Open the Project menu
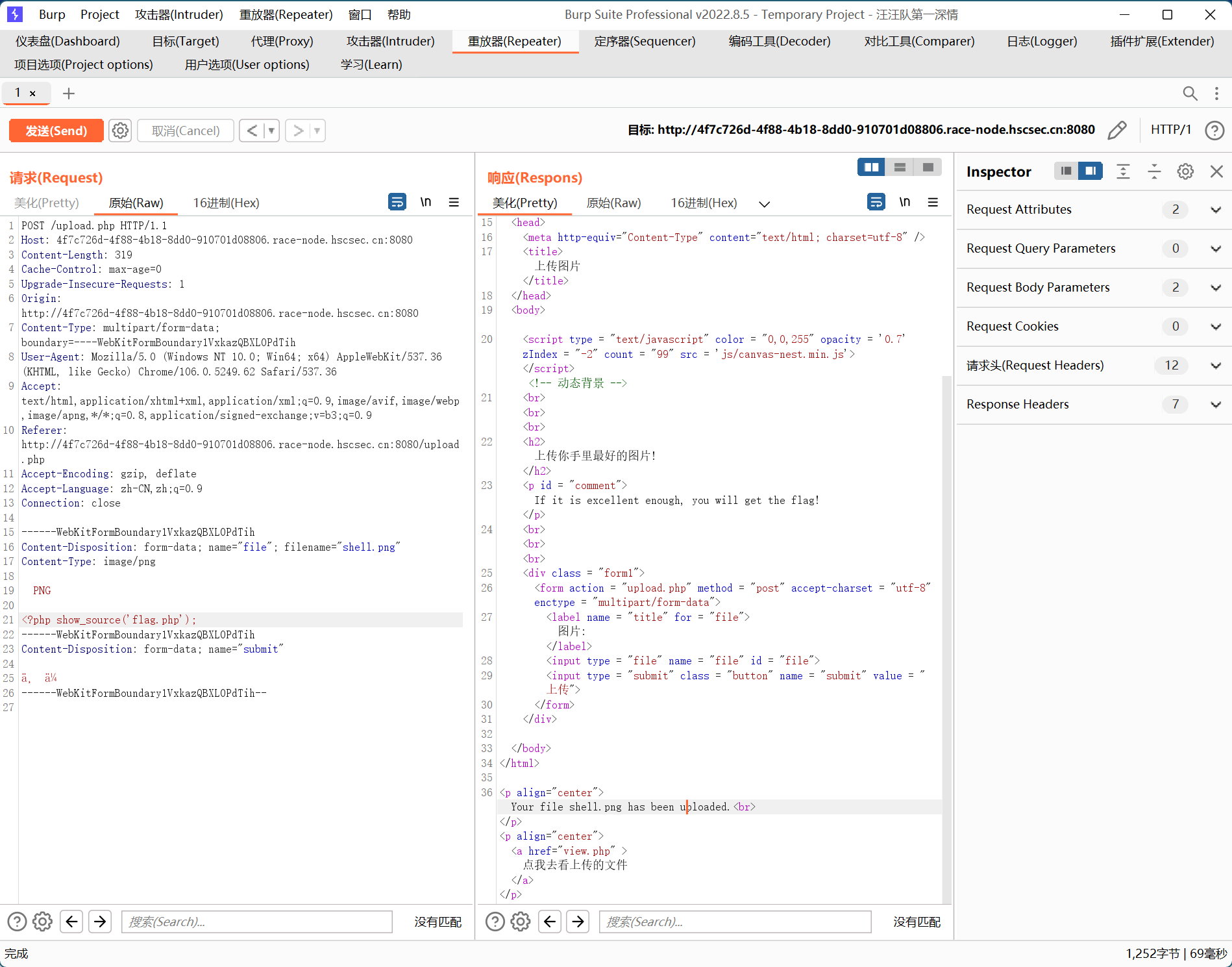 coord(100,14)
